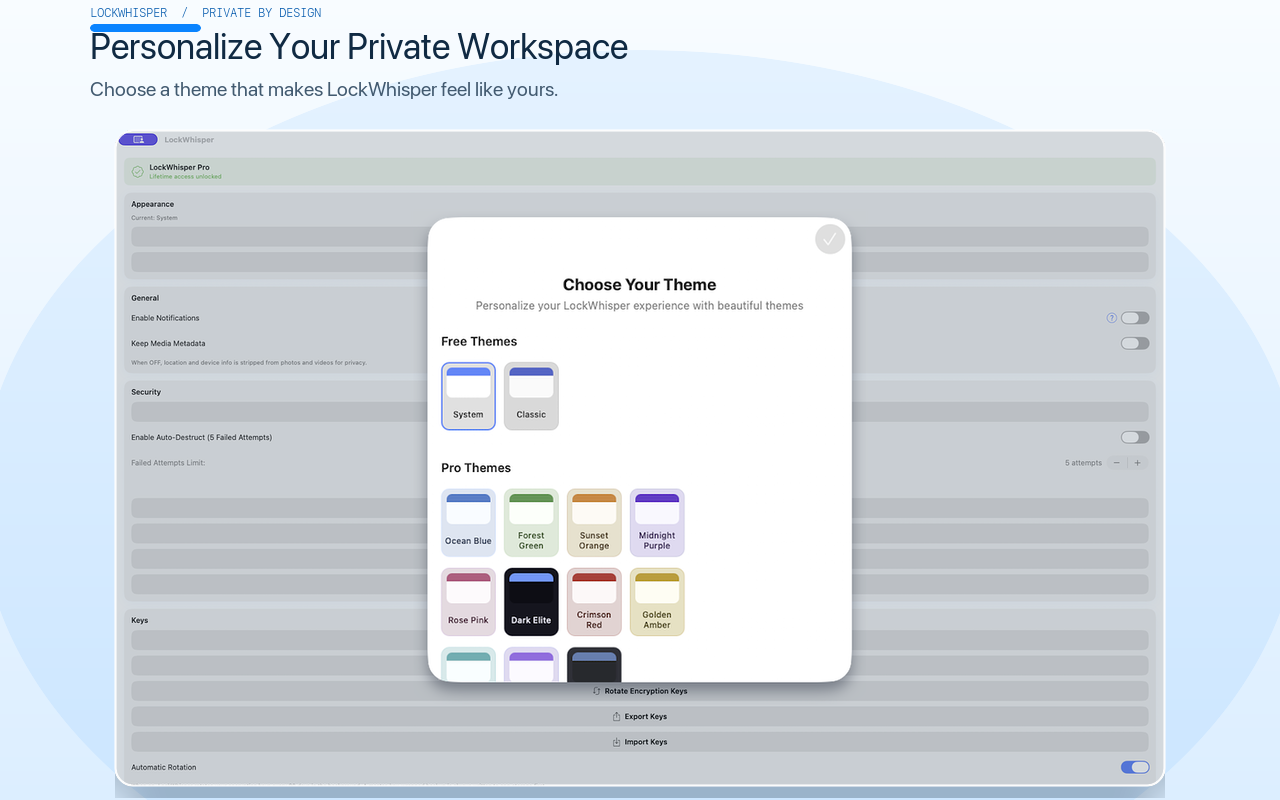This screenshot has height=800, width=1280.
Task: Choose the Sunset Orange theme
Action: (594, 523)
